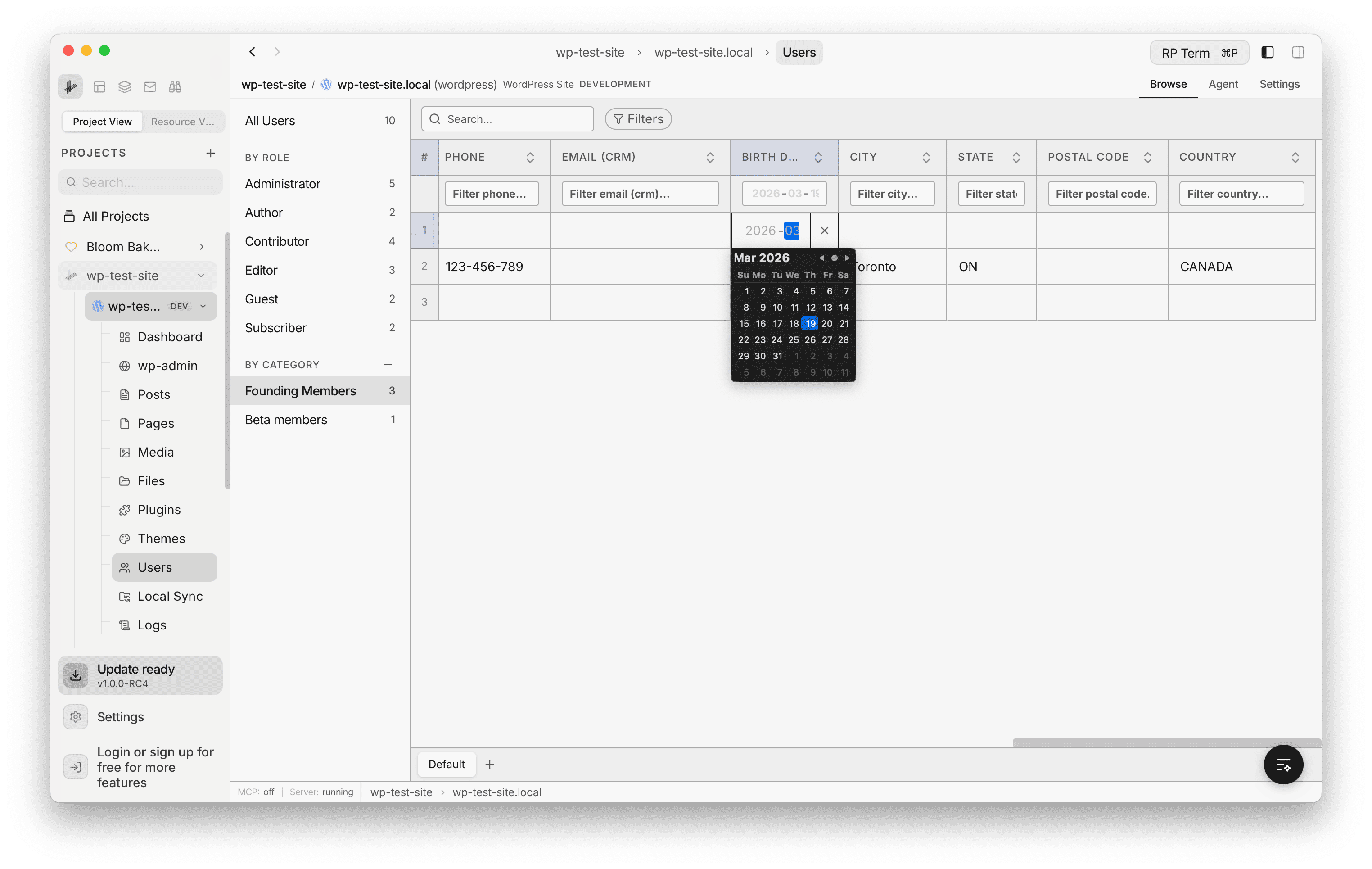Switch to the Agent tab
Screen dimensions: 1372x869
1223,84
